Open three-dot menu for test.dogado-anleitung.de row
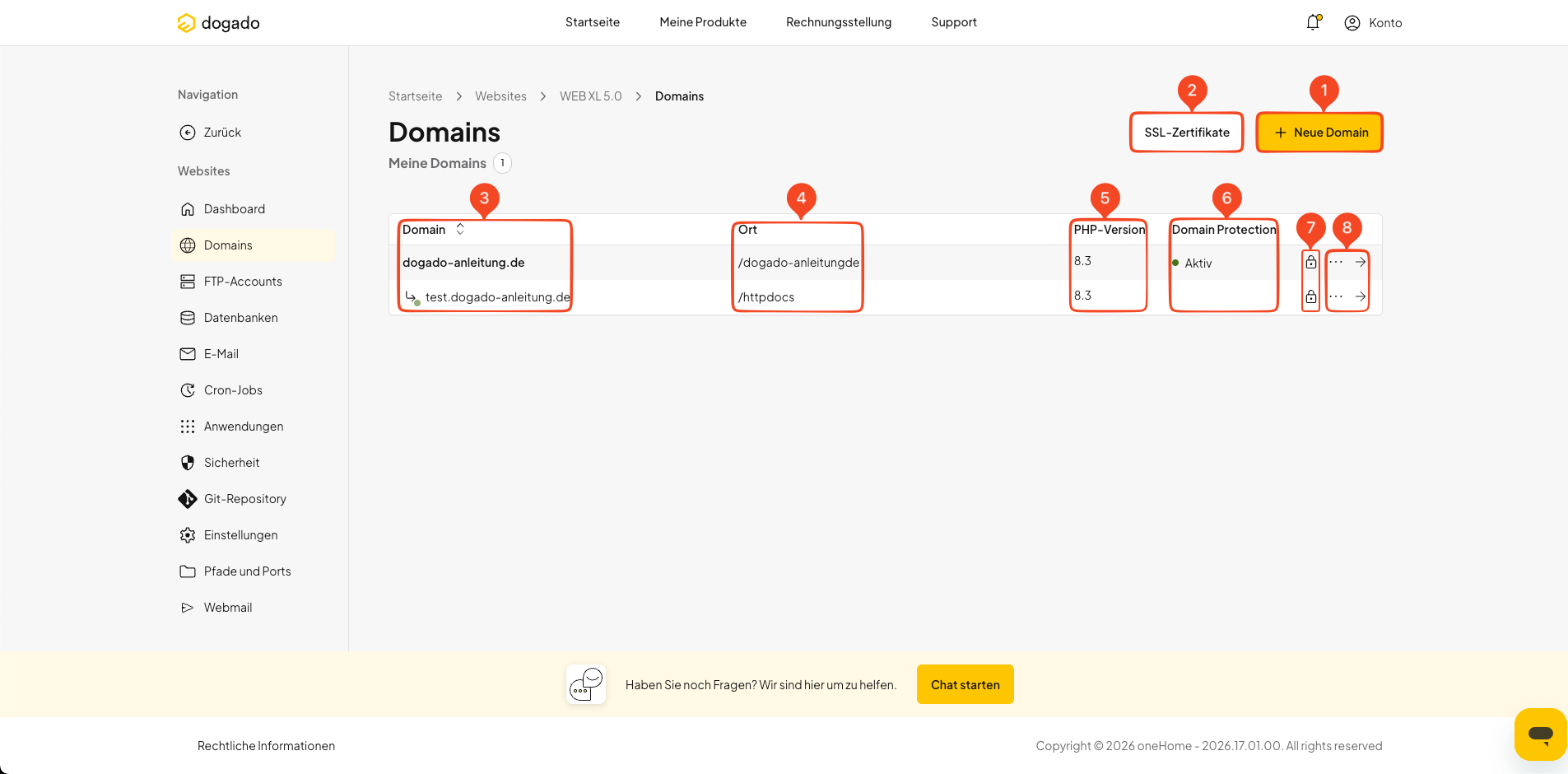The width and height of the screenshot is (1568, 774). (1336, 296)
